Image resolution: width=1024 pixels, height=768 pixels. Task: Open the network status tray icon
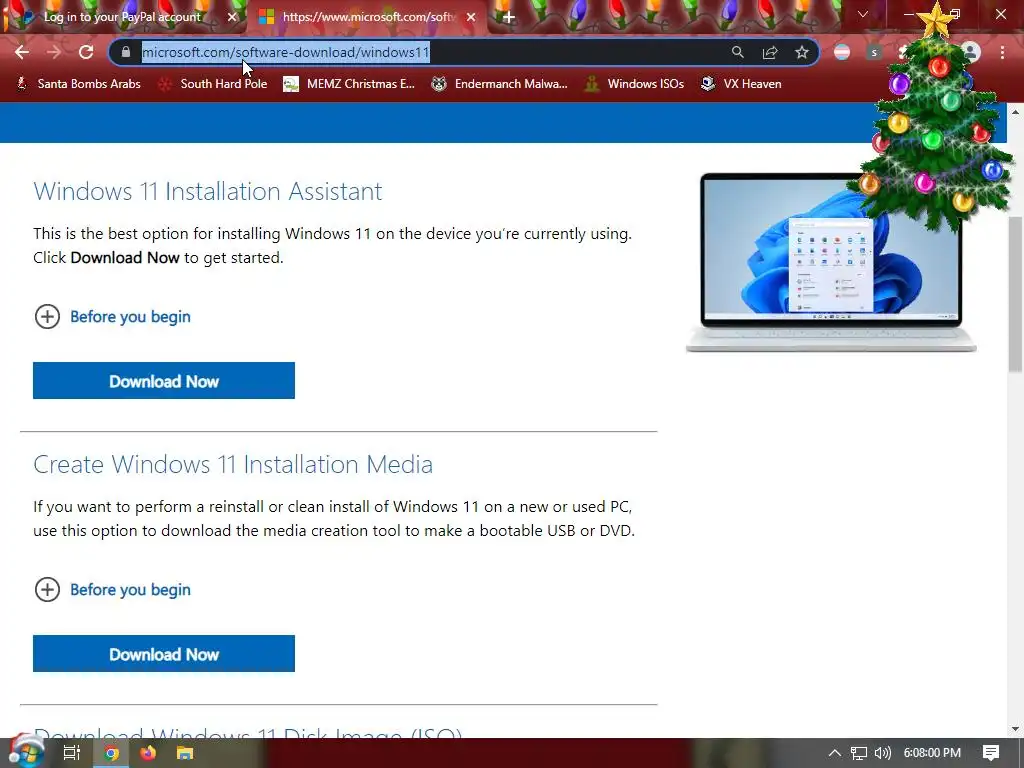click(x=859, y=753)
